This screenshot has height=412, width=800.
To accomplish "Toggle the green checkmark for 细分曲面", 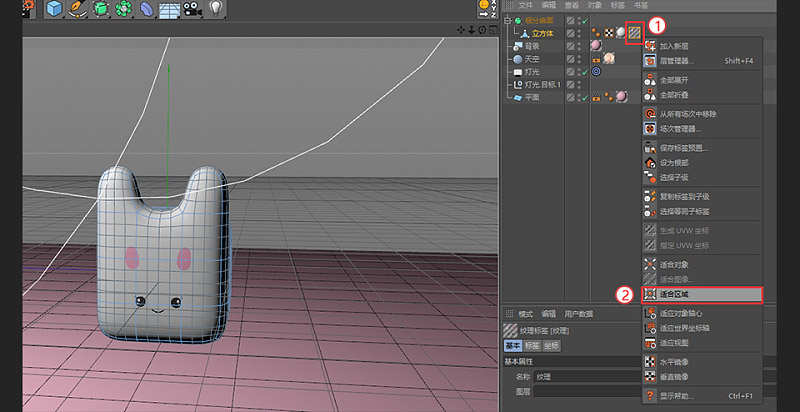I will (585, 21).
